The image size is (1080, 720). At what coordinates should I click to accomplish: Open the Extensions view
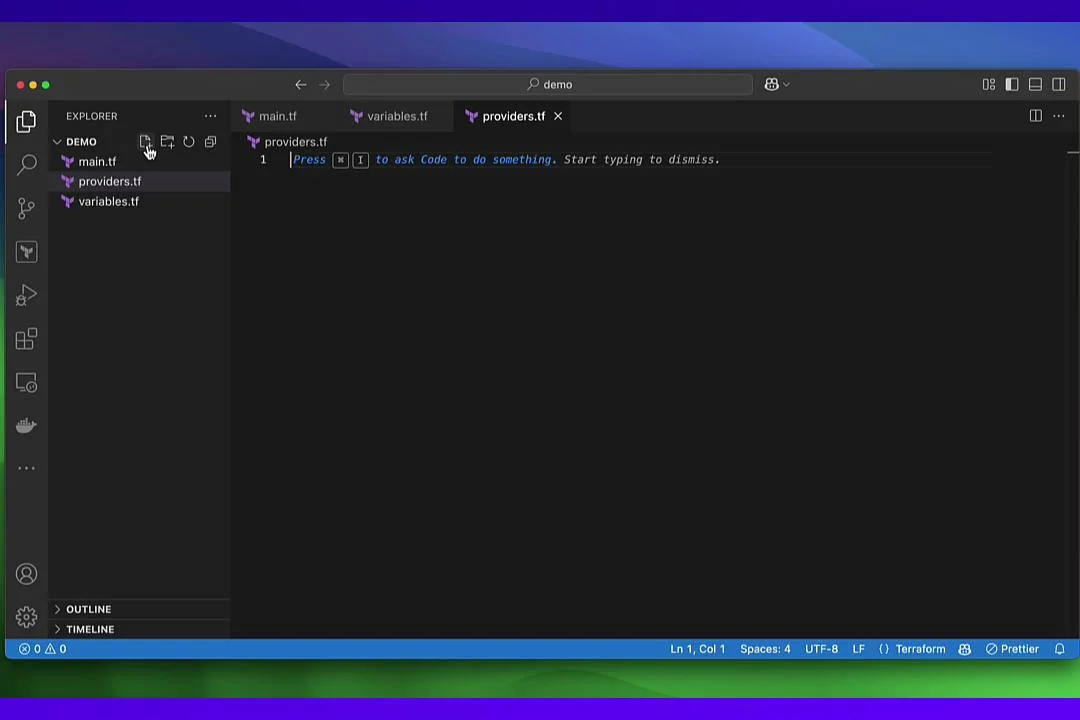coord(26,338)
